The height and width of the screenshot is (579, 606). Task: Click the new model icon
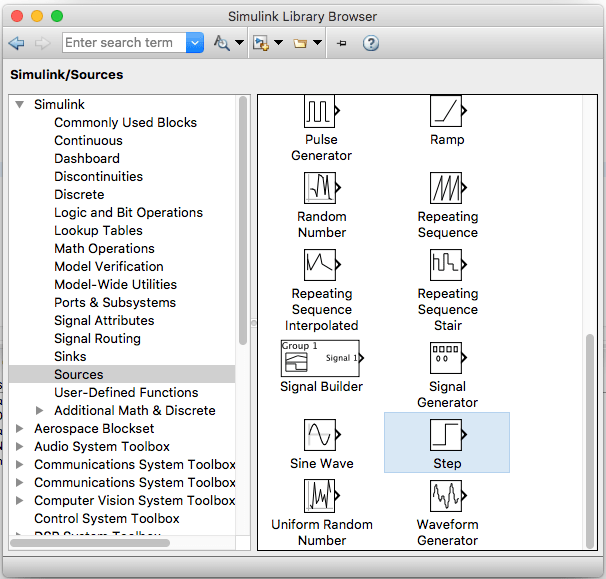click(261, 43)
